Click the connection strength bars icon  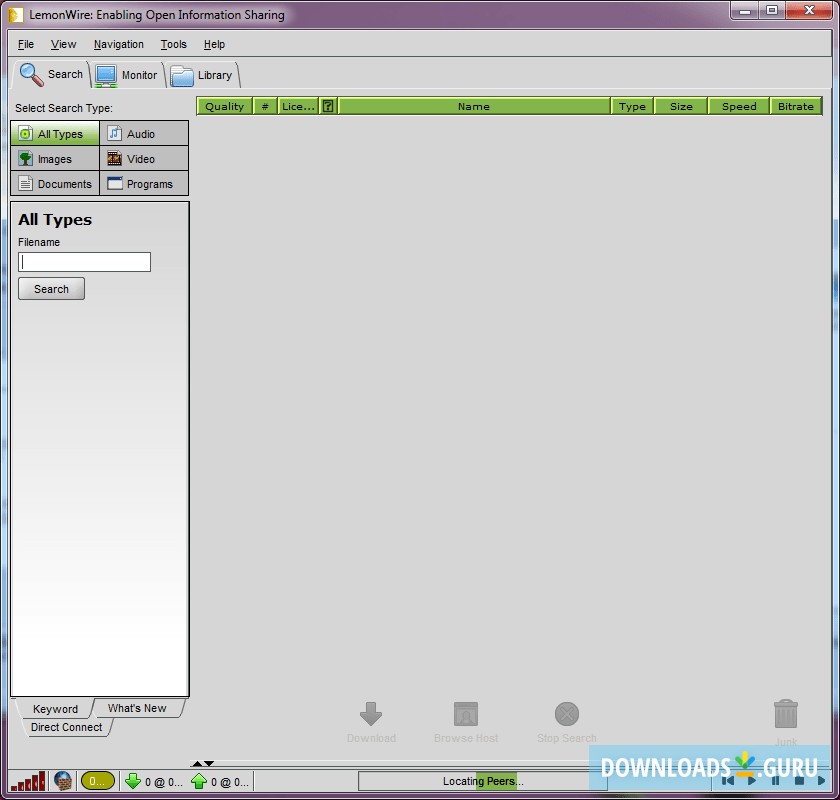(28, 781)
